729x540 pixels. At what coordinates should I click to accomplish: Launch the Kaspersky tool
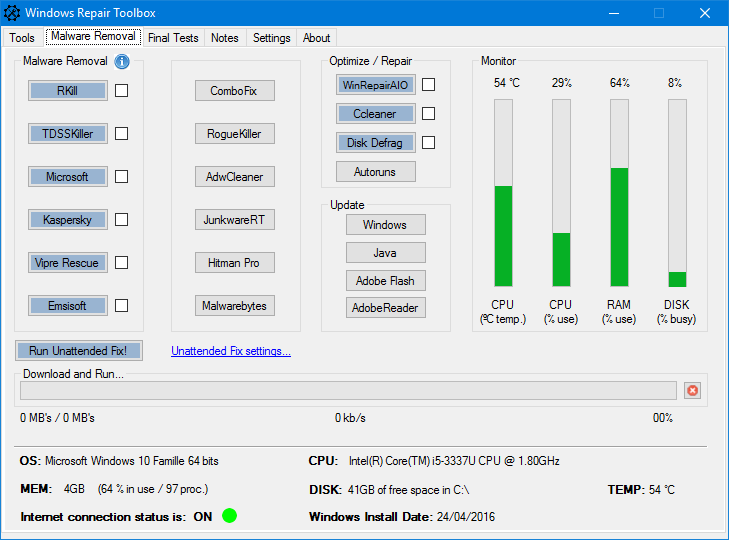point(68,220)
